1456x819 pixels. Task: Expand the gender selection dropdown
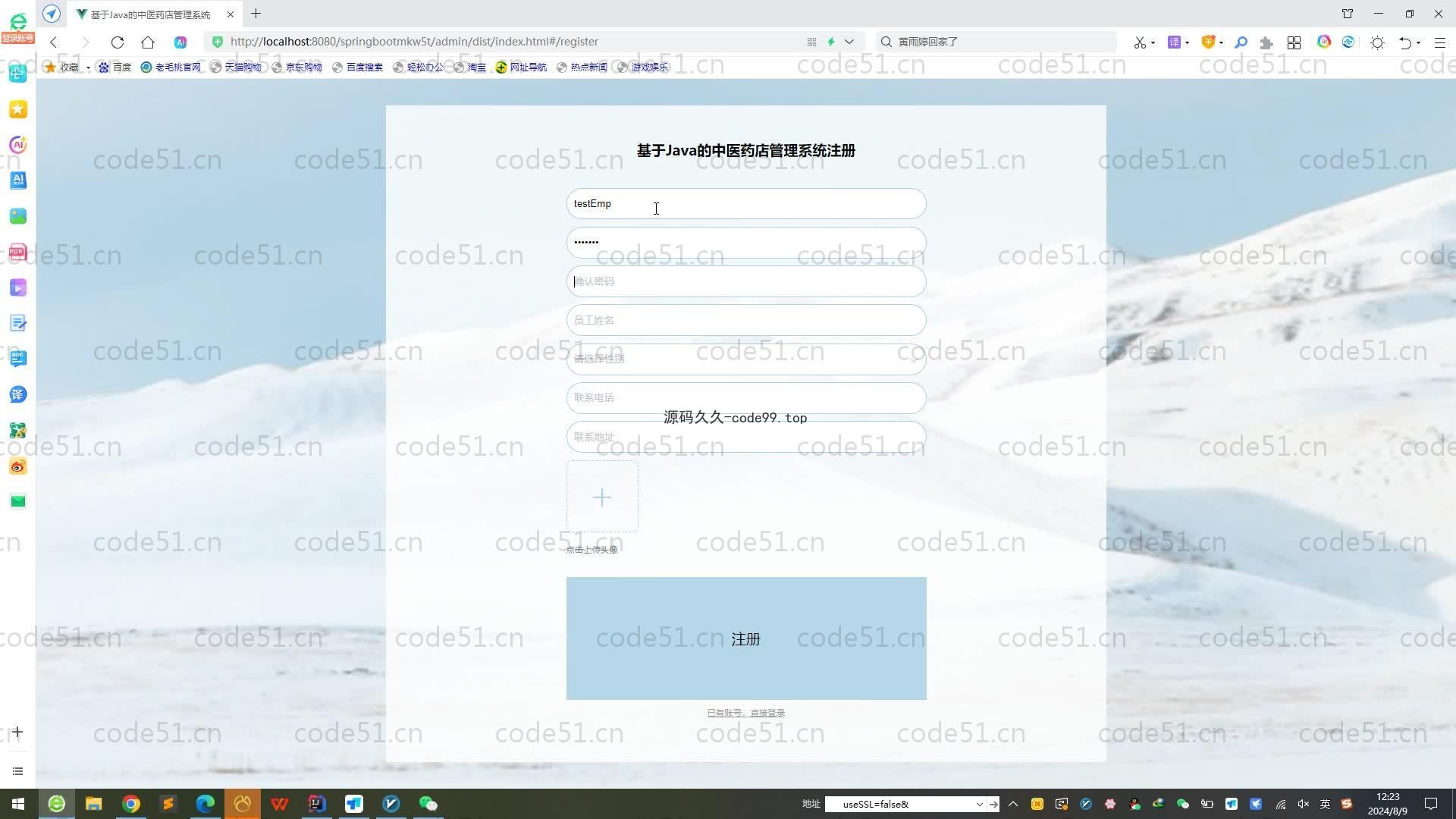click(x=745, y=359)
